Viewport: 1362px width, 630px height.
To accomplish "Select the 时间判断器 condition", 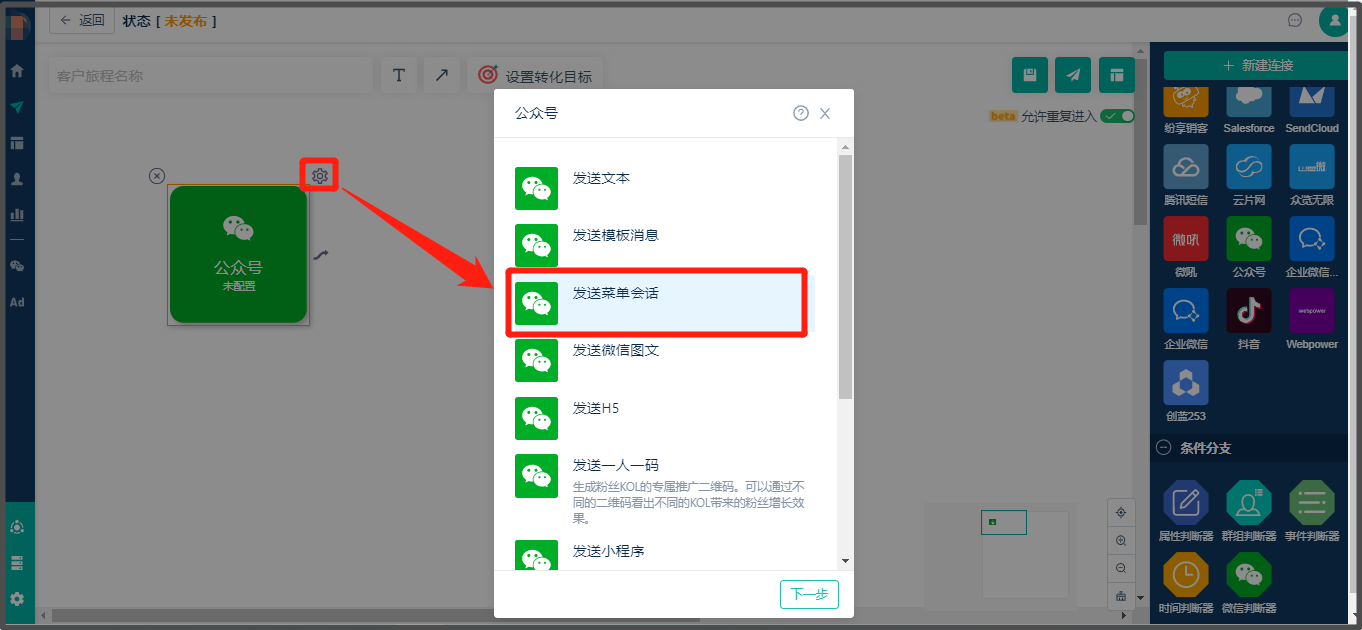I will [1186, 575].
